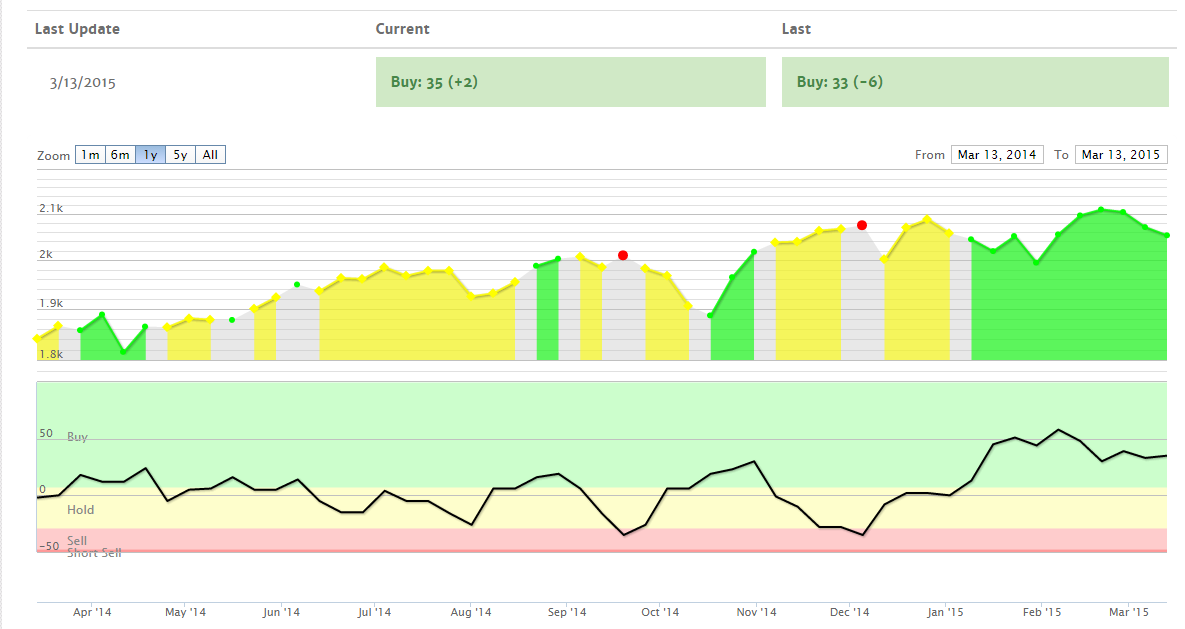Click the Last column header
Screen dimensions: 1185x629
(796, 29)
